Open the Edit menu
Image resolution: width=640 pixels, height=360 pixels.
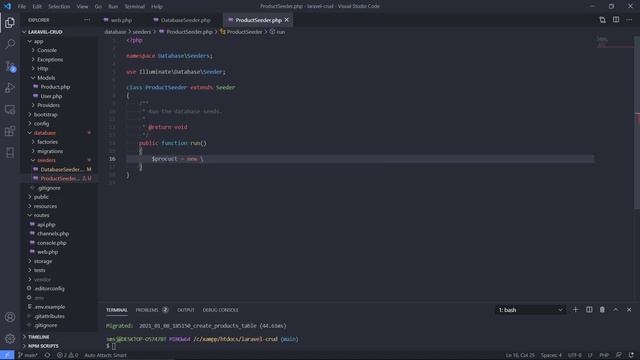[37, 7]
